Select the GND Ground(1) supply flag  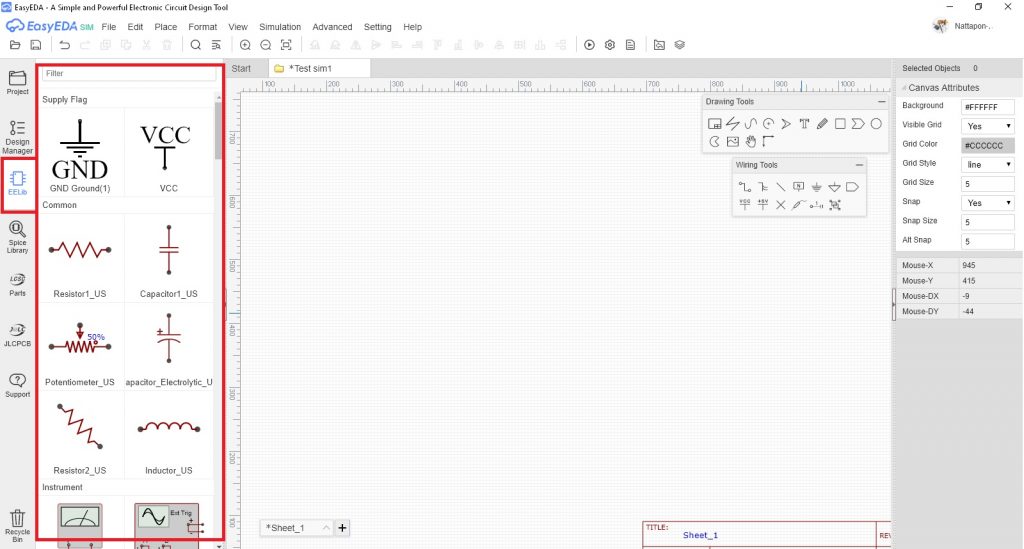[x=80, y=154]
